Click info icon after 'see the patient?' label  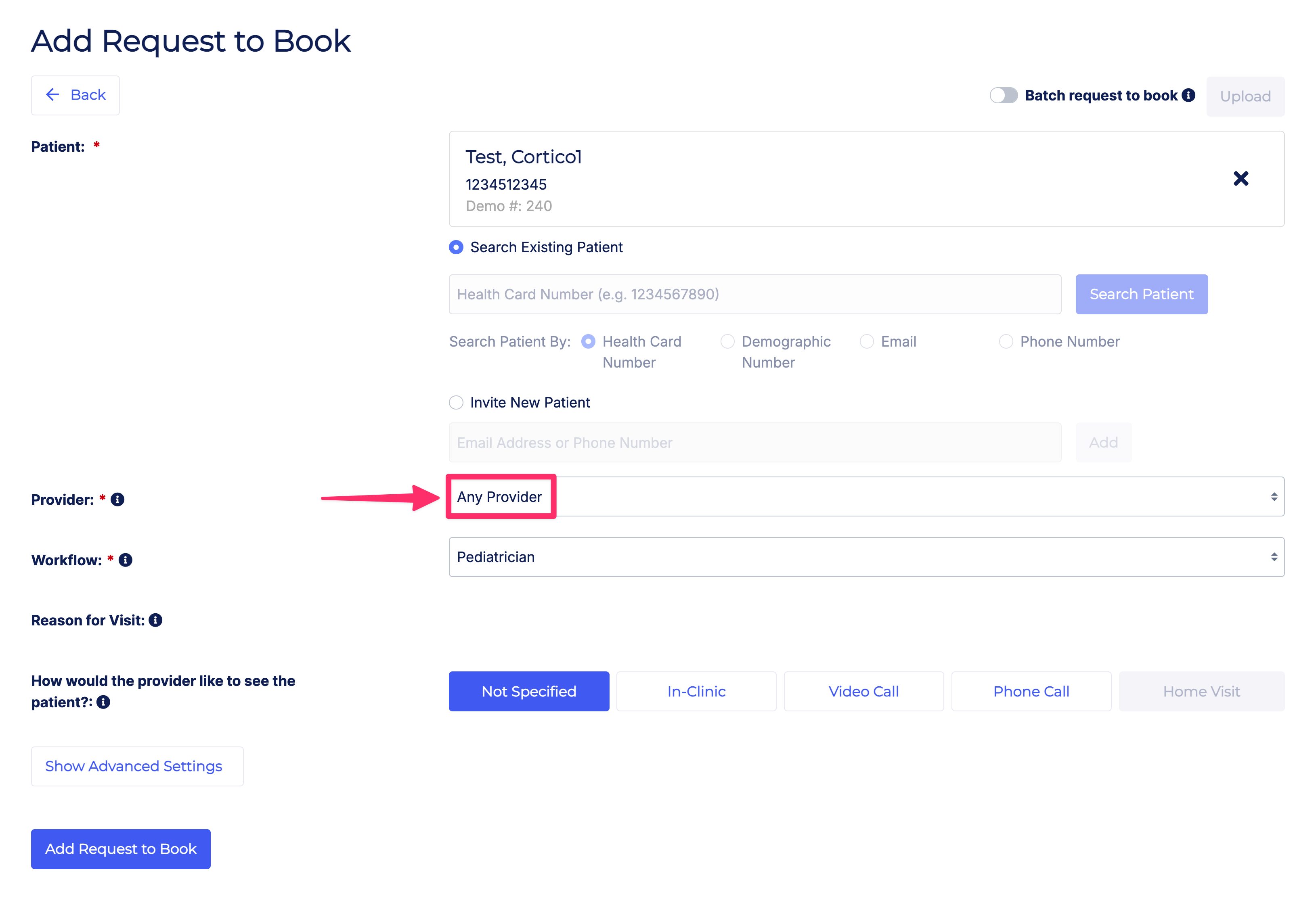pyautogui.click(x=103, y=702)
